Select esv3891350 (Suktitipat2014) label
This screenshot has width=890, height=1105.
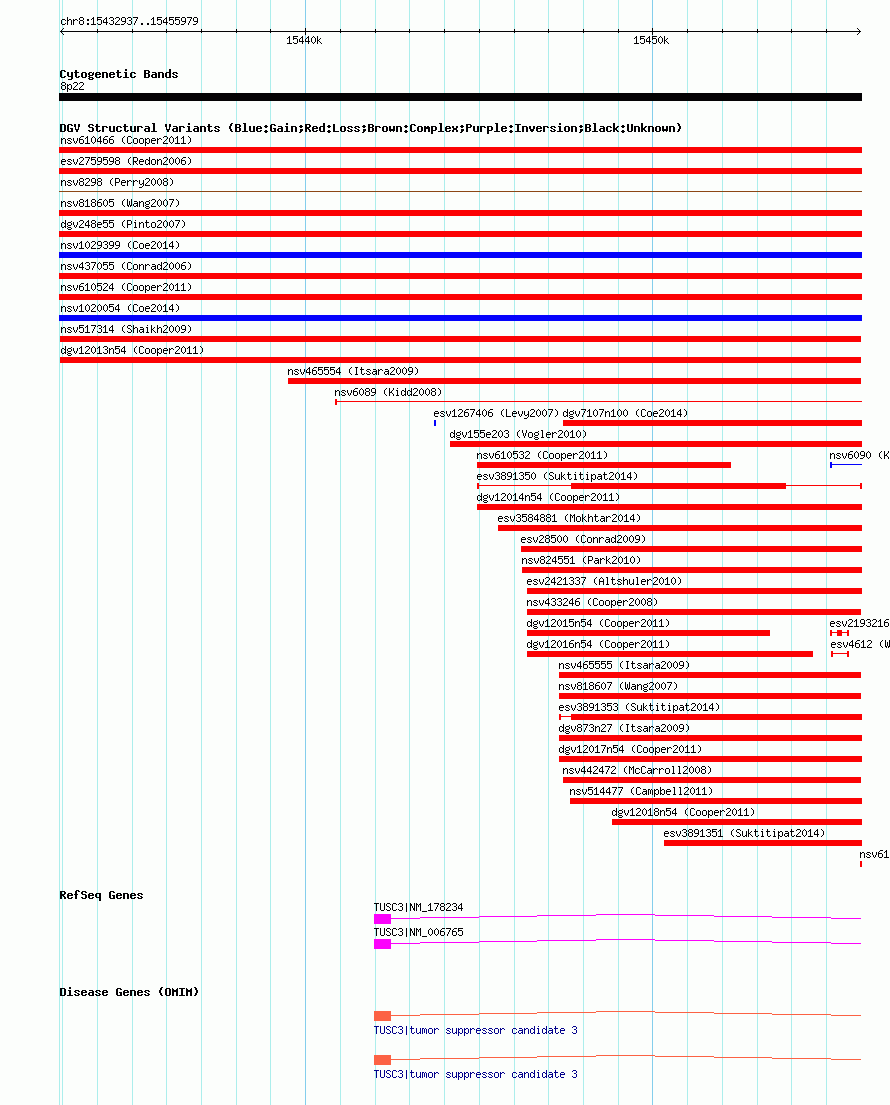[x=557, y=476]
